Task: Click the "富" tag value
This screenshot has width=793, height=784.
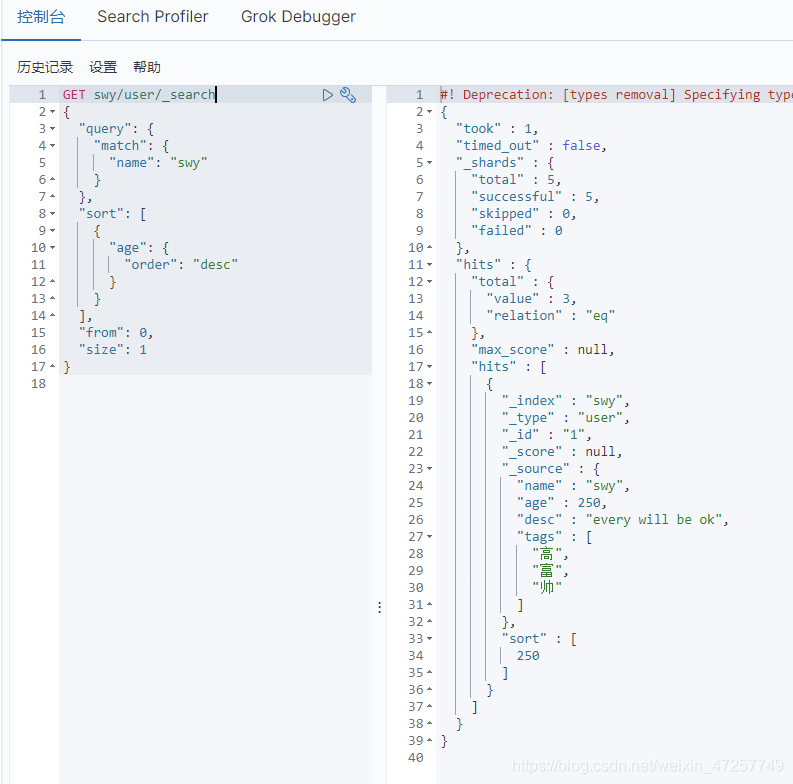Action: 547,571
